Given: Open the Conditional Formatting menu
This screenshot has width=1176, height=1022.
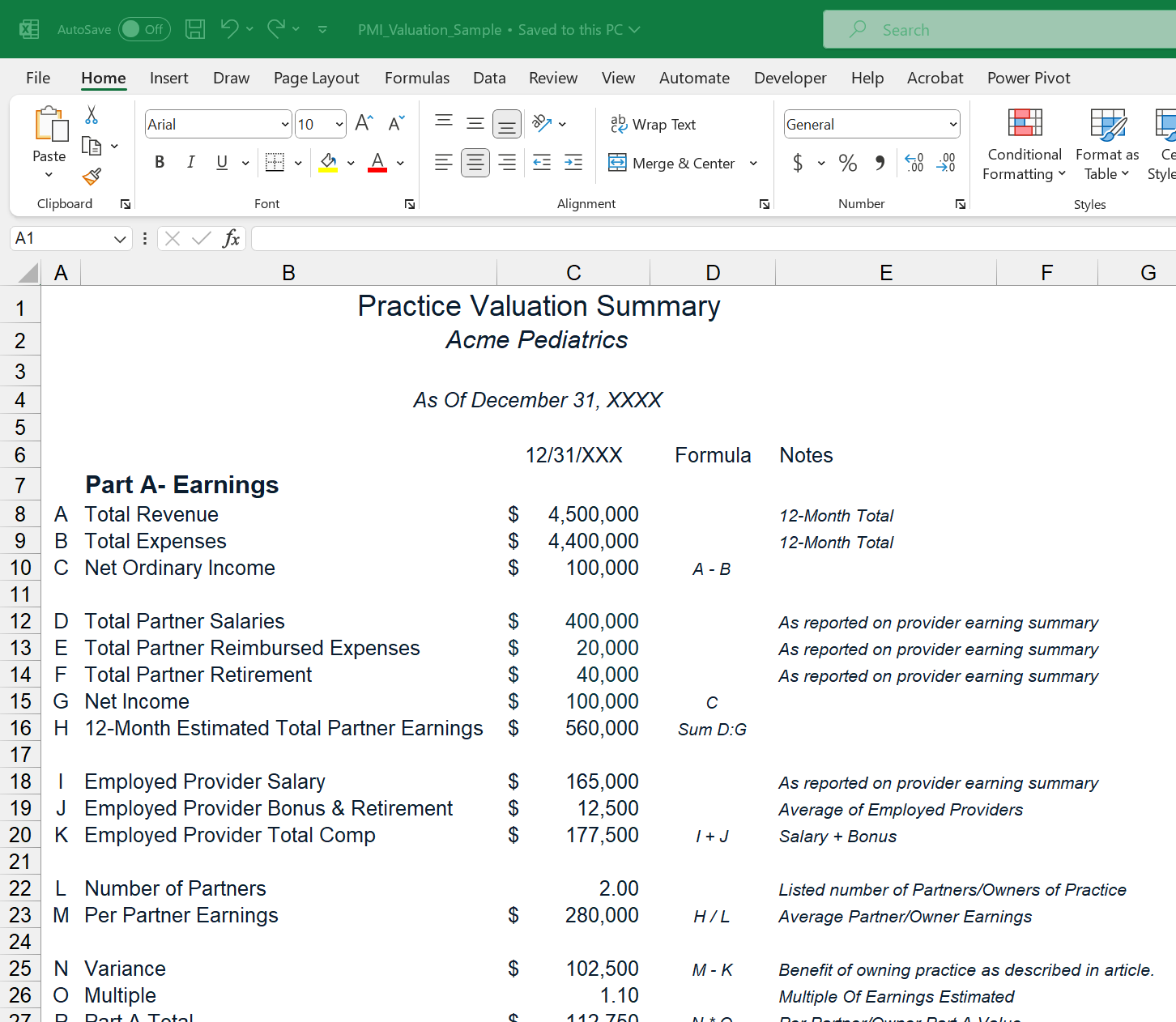Looking at the screenshot, I should (1025, 145).
